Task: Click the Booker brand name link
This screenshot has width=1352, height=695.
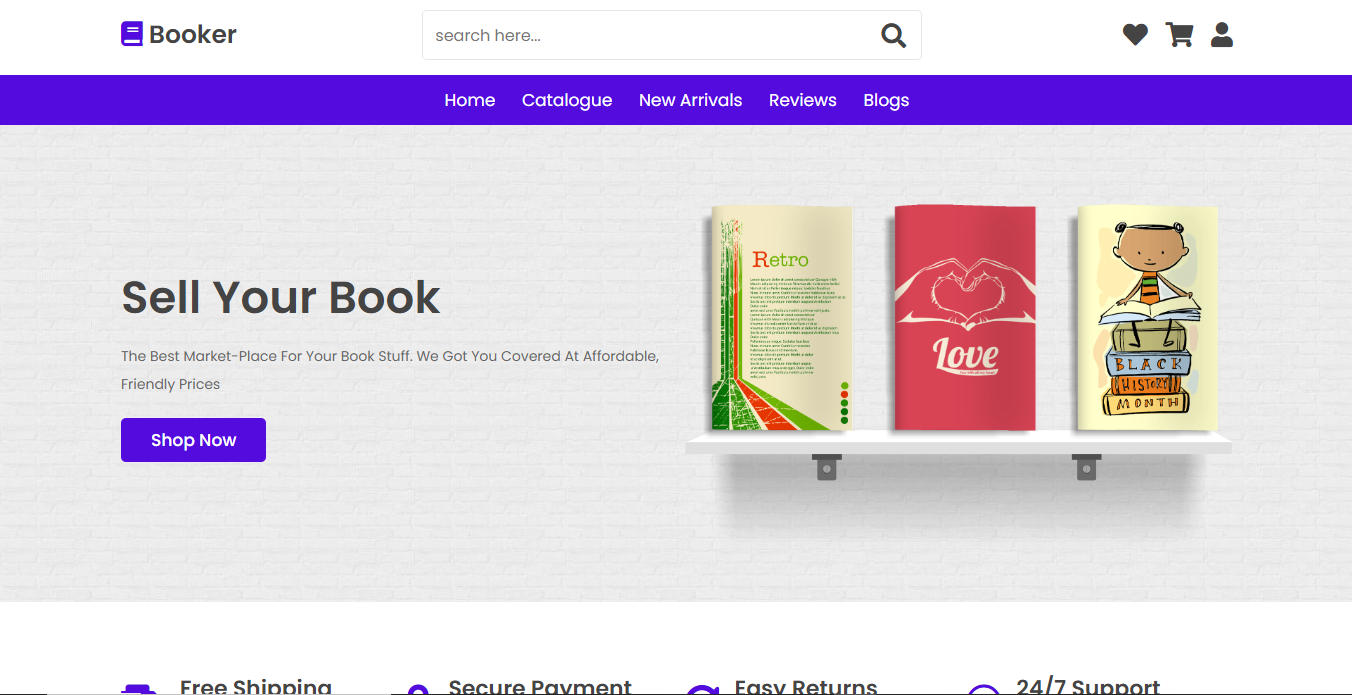Action: (x=192, y=33)
